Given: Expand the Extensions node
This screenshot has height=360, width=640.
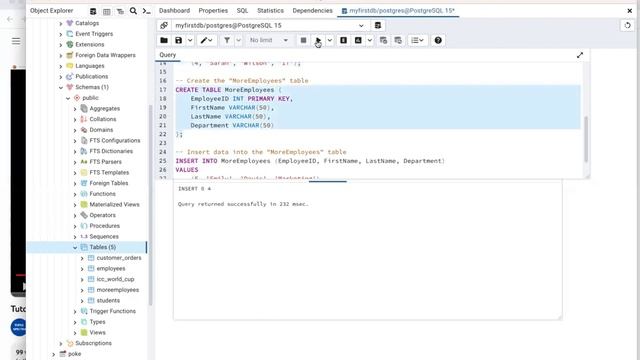Looking at the screenshot, I should 61,45.
